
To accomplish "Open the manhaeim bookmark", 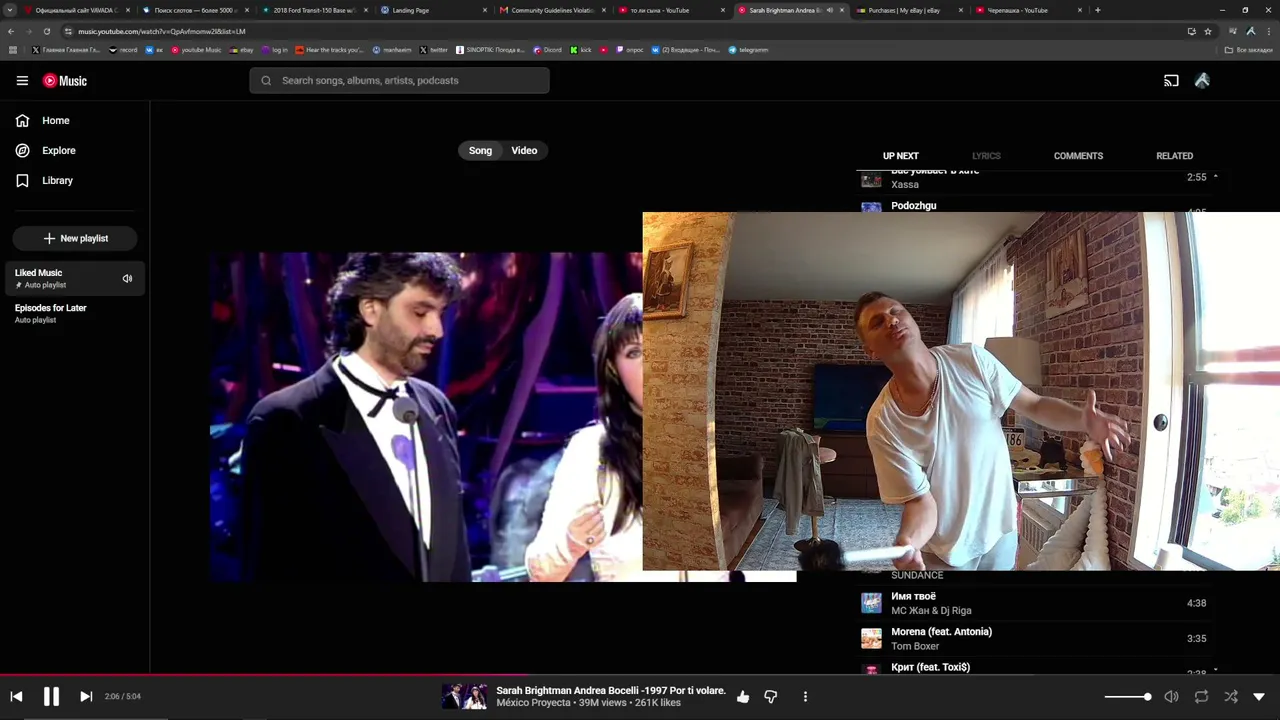I will 392,50.
